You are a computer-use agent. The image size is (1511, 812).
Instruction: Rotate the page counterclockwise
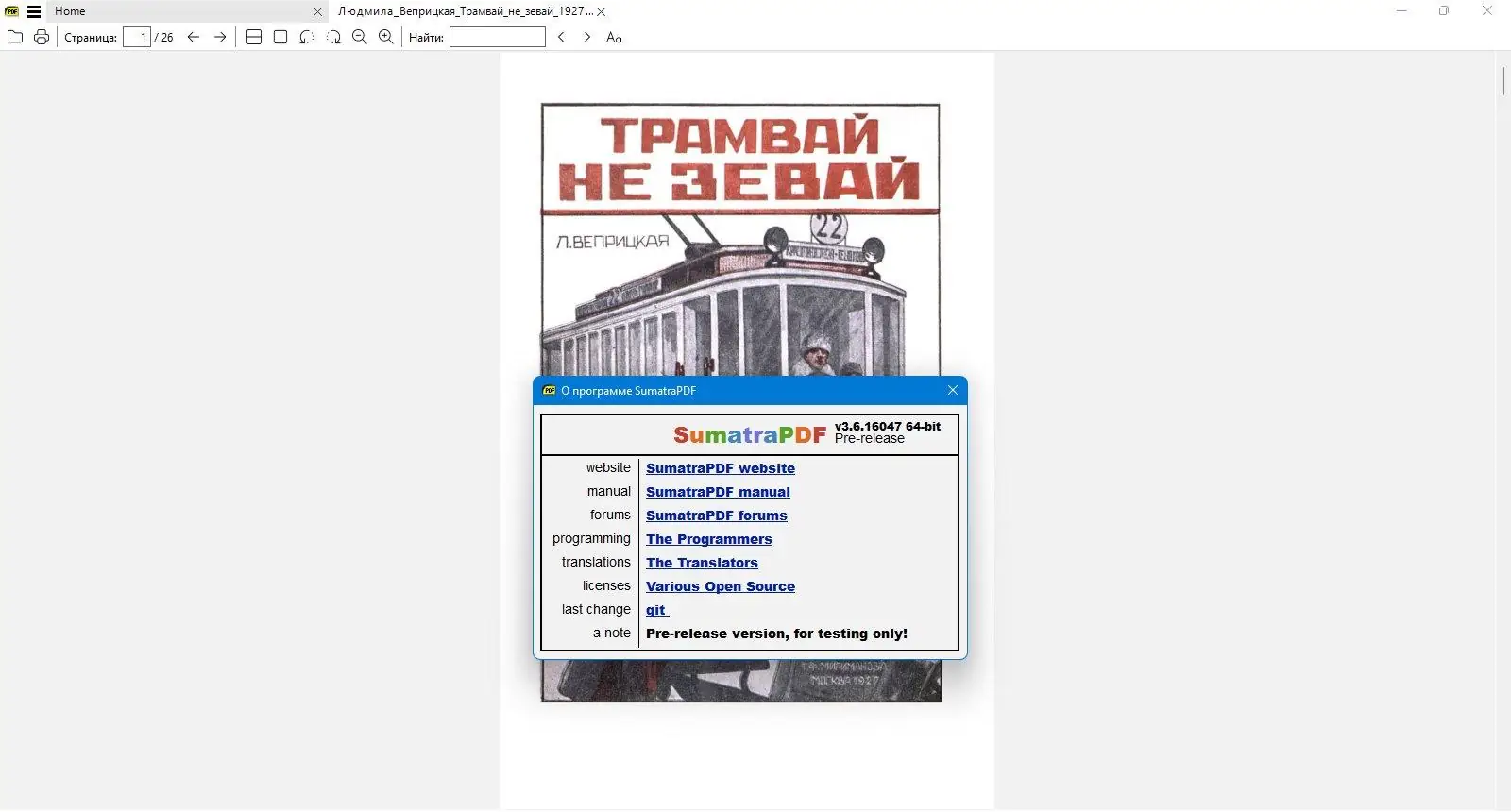[307, 37]
